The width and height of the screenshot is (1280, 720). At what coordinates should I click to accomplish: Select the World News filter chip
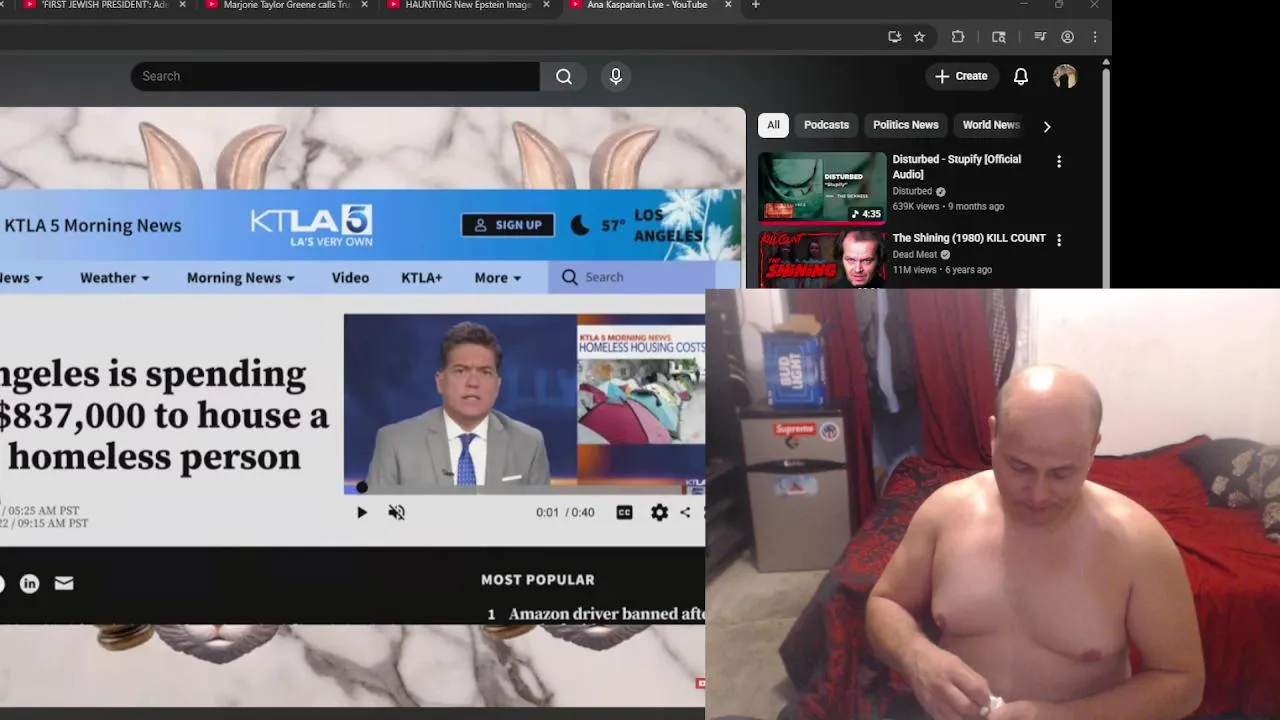coord(990,125)
